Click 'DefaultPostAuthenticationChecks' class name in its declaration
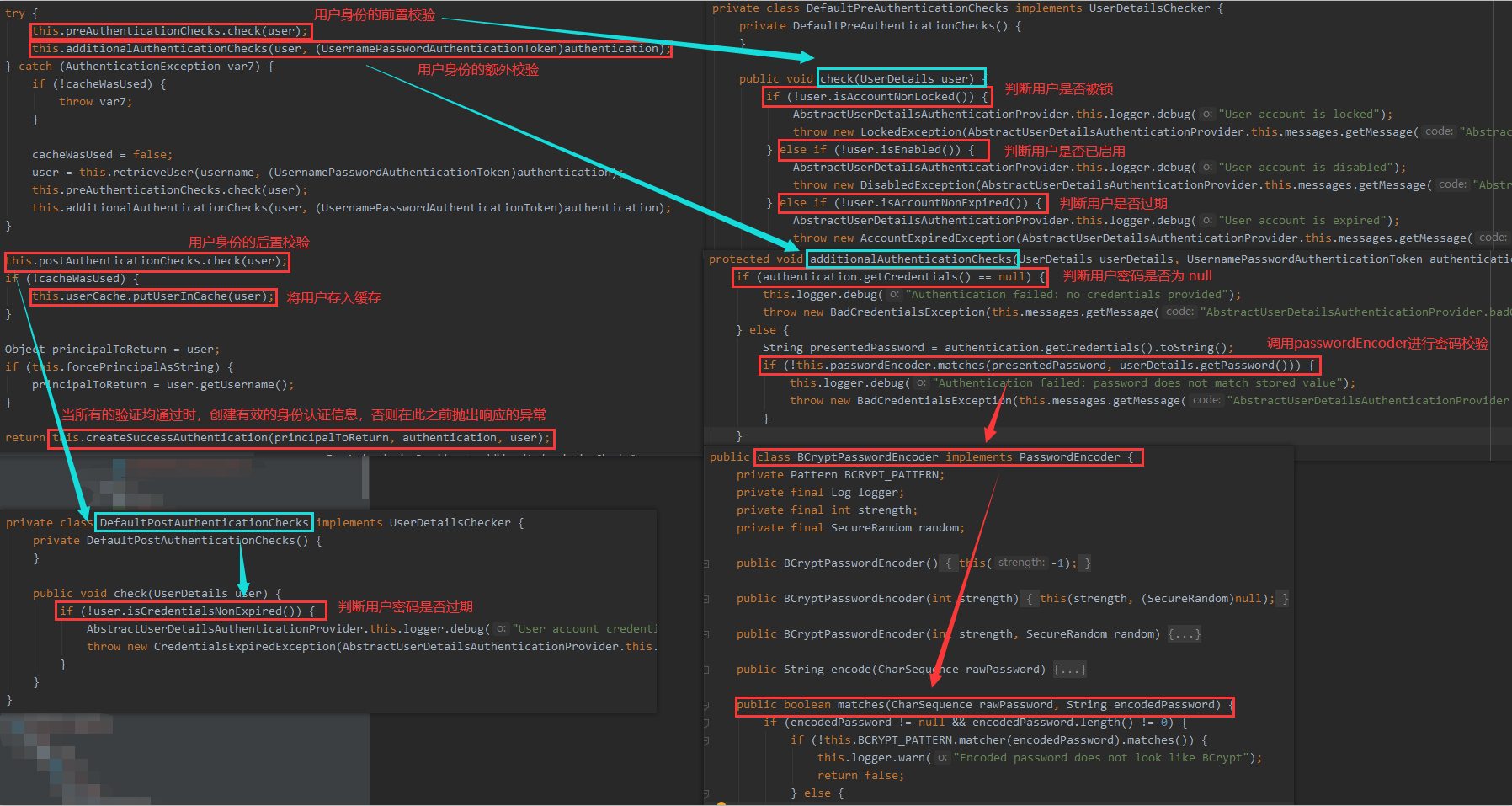Viewport: 1512px width, 806px height. point(204,522)
